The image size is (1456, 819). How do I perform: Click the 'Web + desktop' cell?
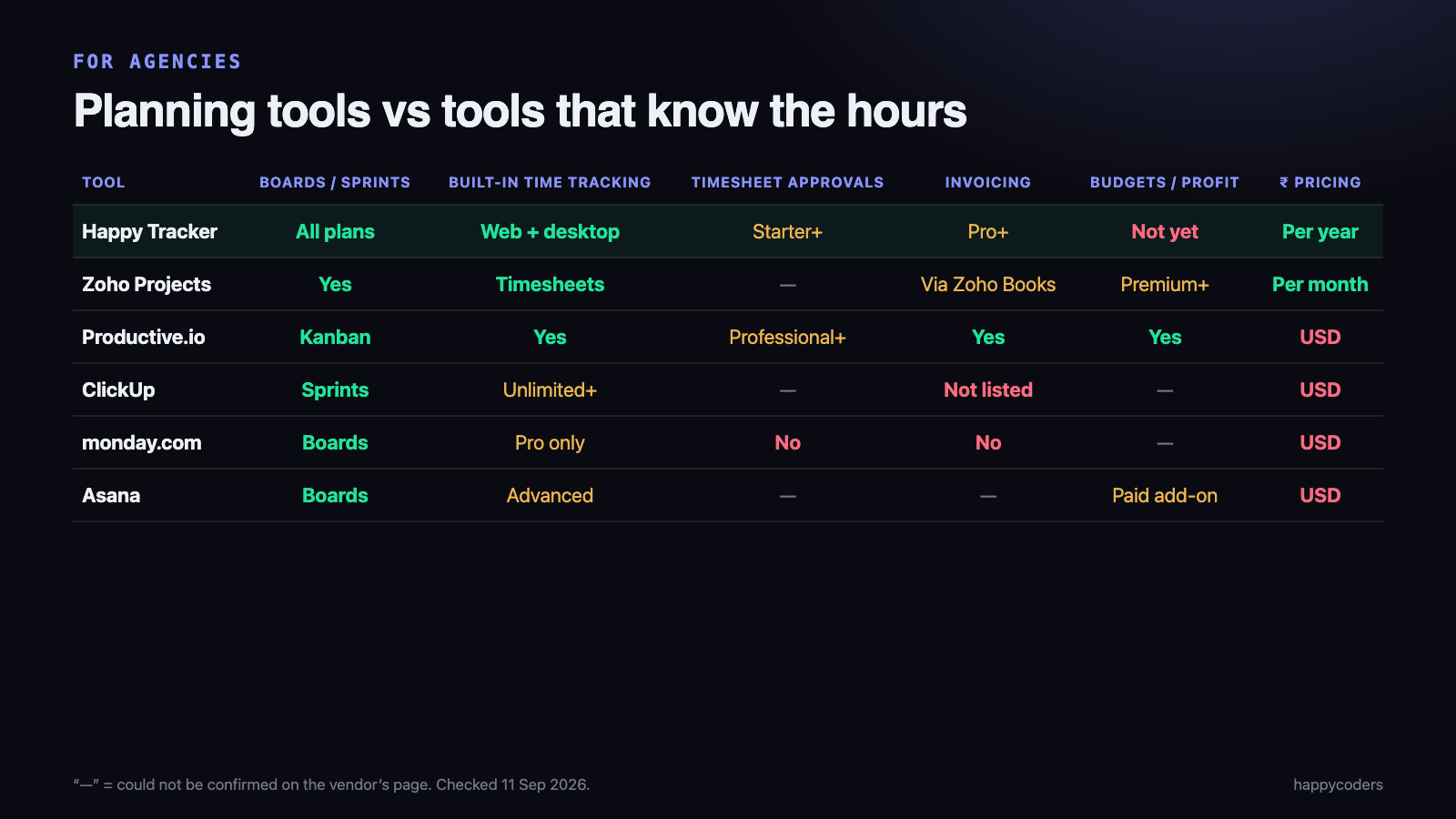pyautogui.click(x=550, y=232)
